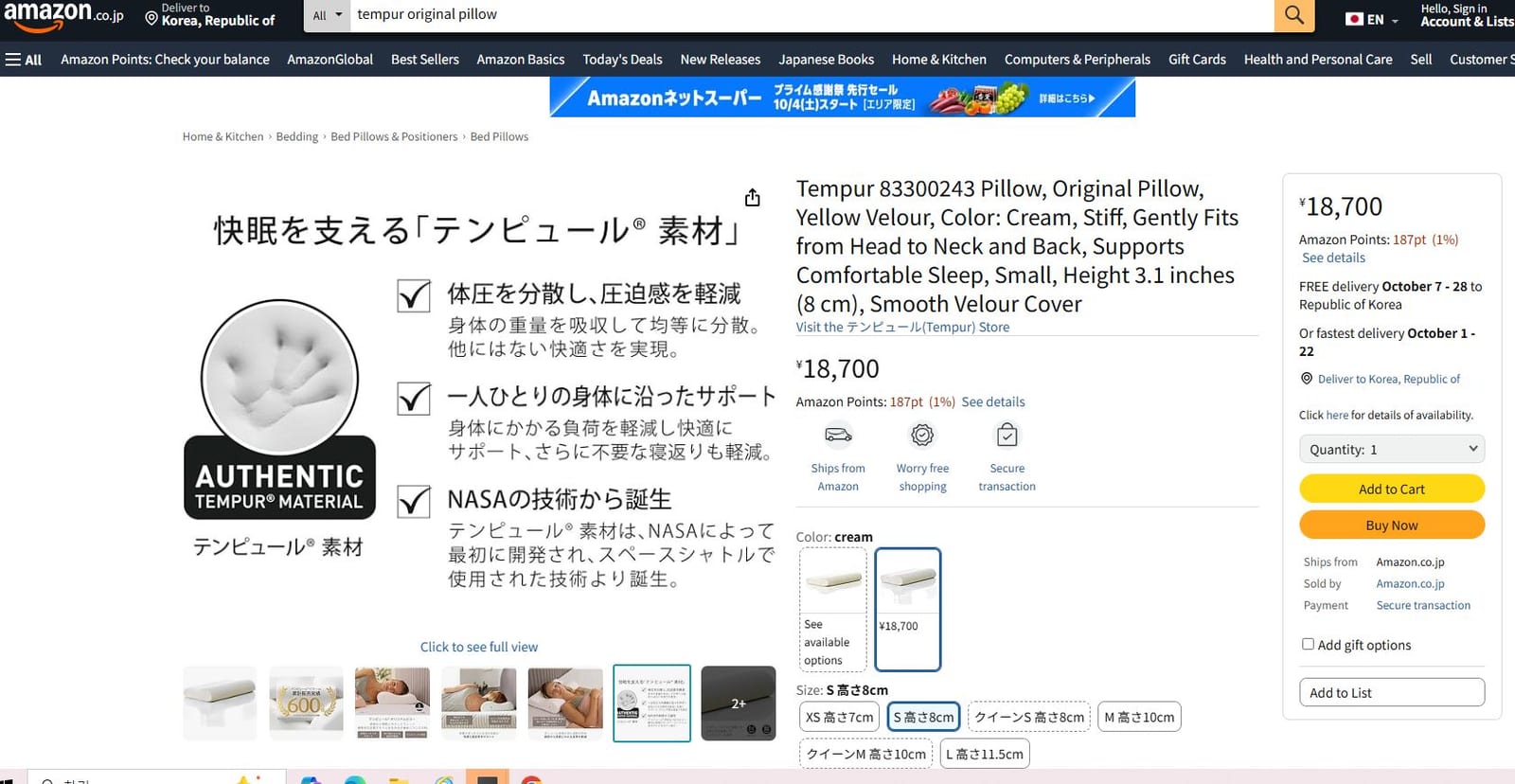
Task: Select size XS 高さ7cm
Action: click(x=839, y=717)
